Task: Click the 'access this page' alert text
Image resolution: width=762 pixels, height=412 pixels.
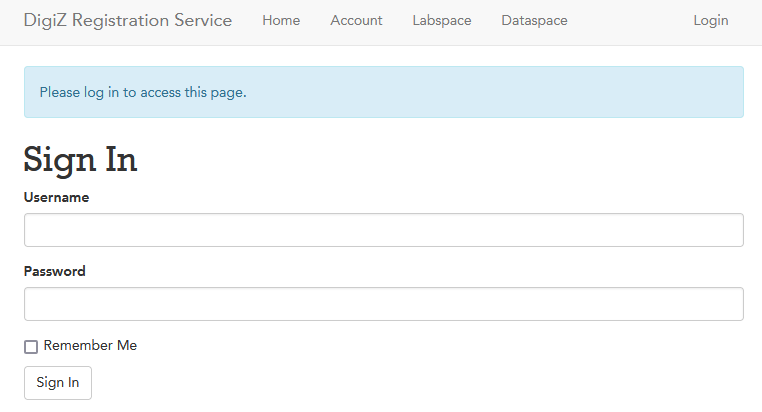Action: coord(192,93)
